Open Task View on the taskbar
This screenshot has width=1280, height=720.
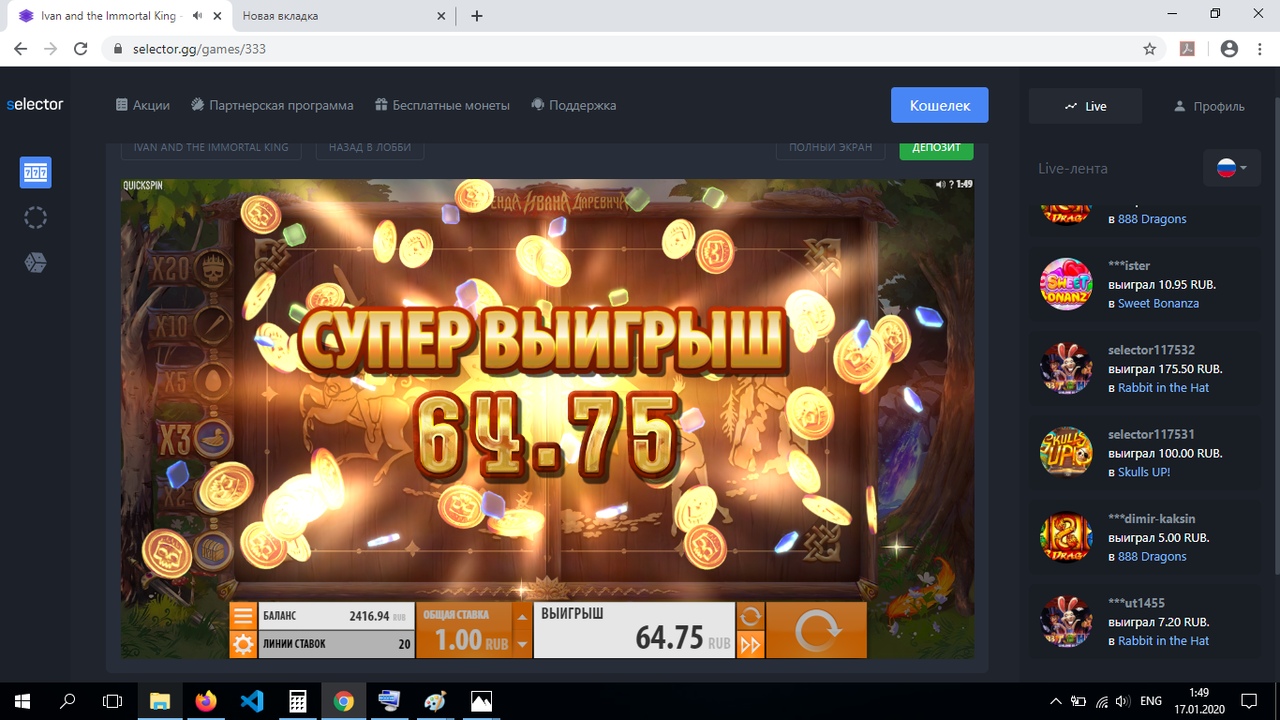(113, 701)
